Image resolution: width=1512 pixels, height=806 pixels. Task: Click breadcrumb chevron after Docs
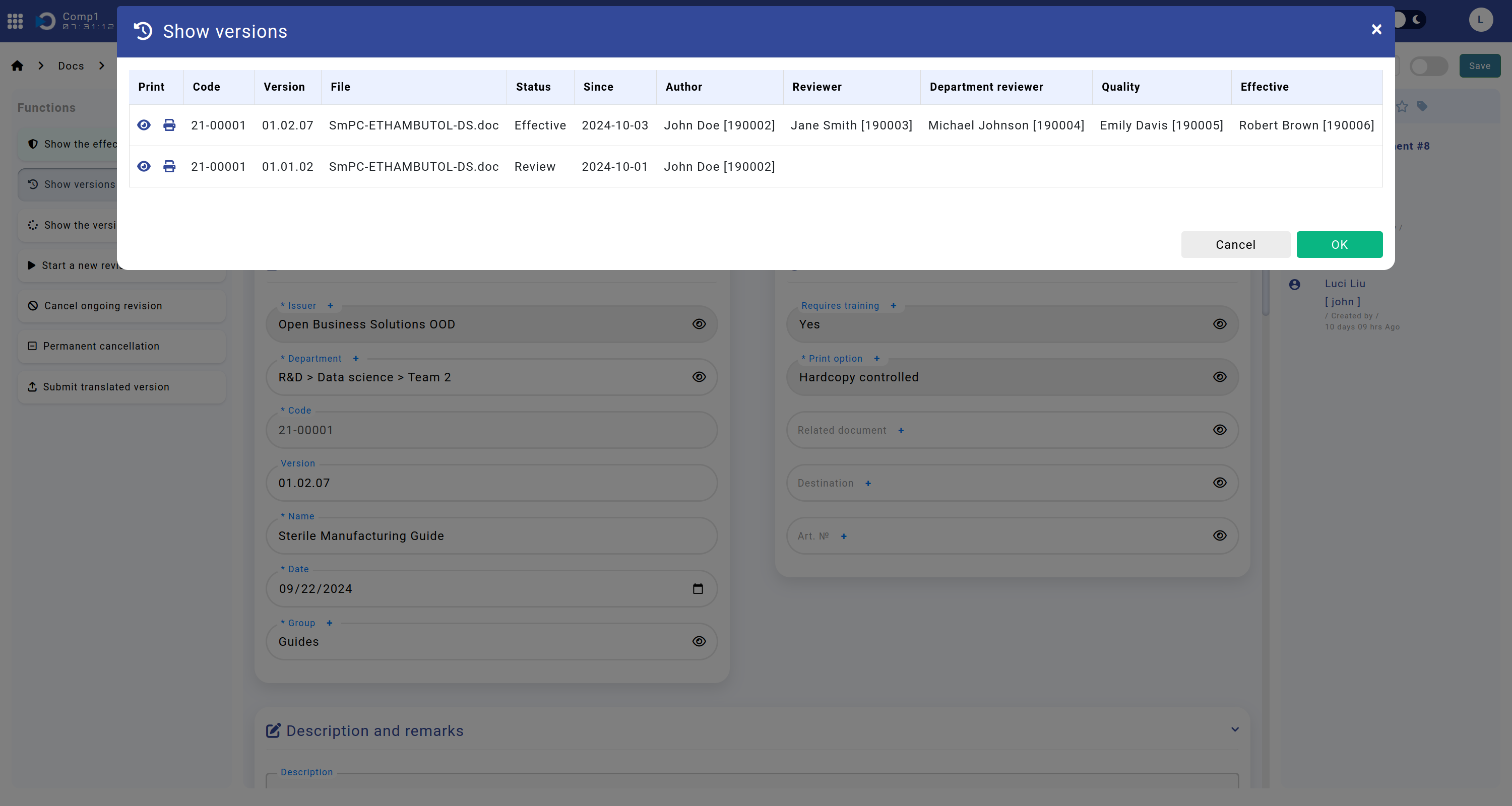click(x=101, y=65)
